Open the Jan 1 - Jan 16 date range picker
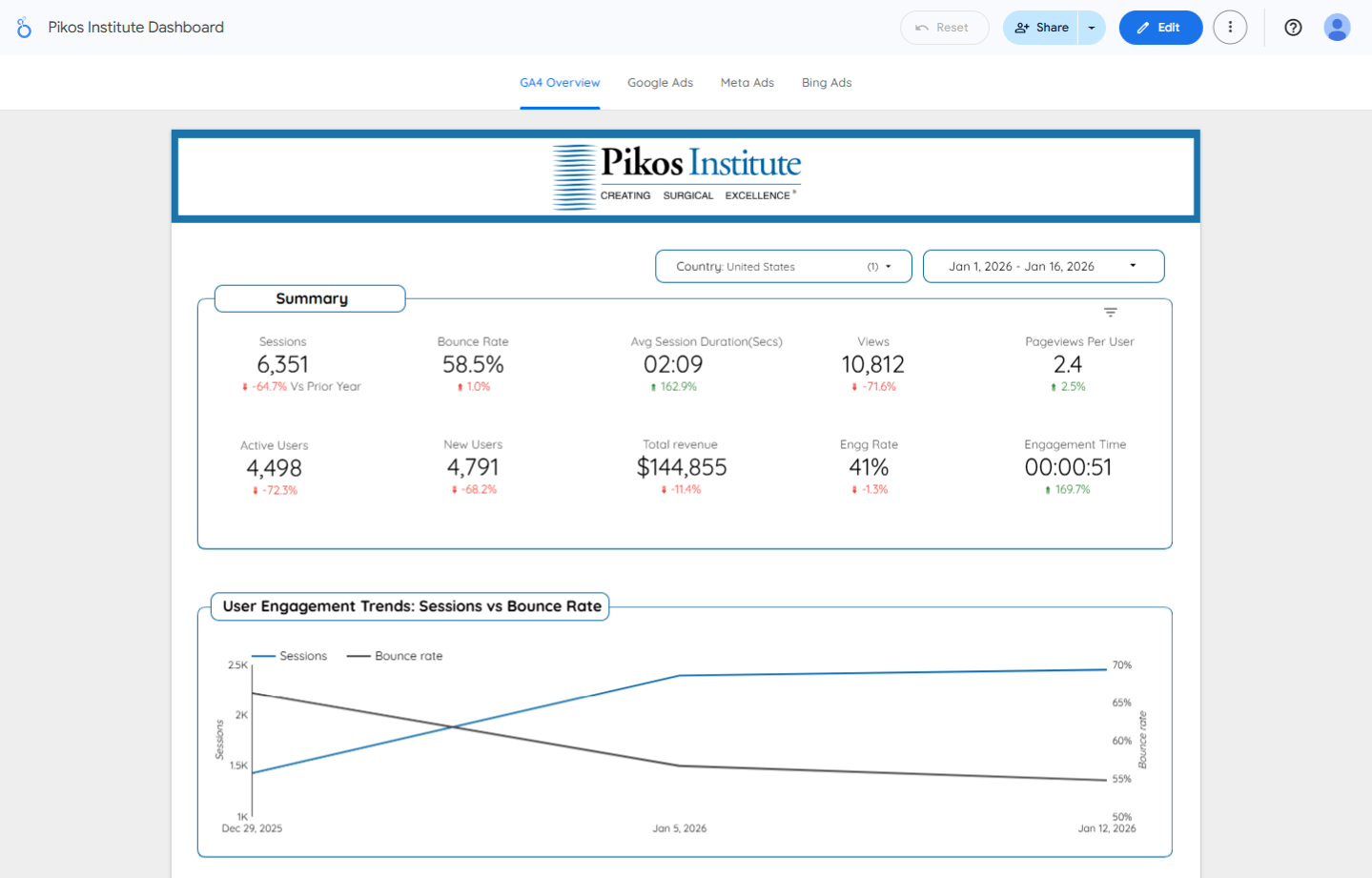 click(x=1044, y=267)
